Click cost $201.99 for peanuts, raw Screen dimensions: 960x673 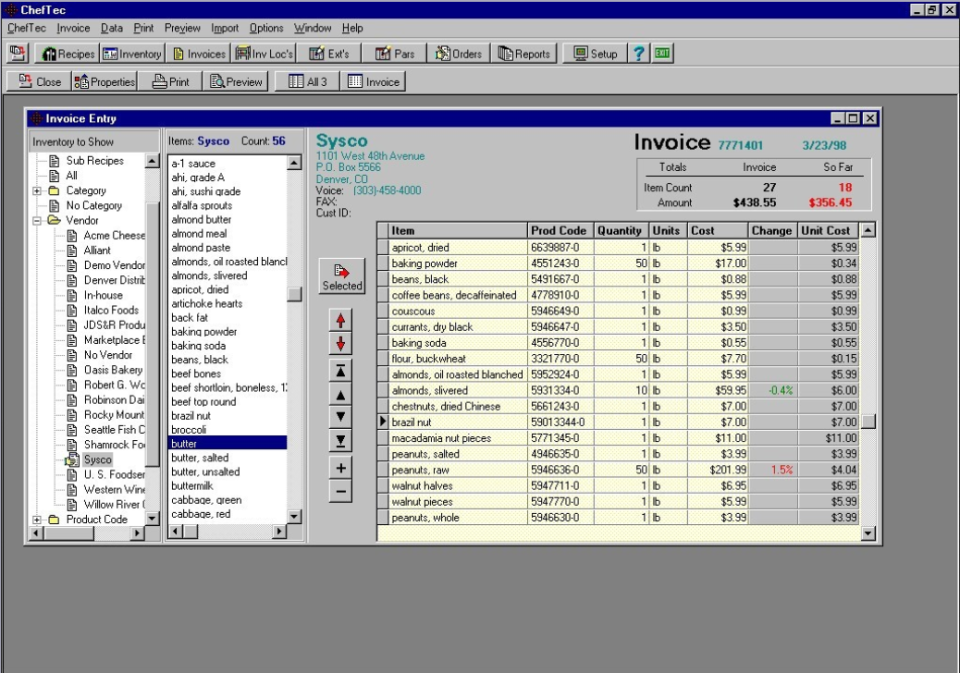pyautogui.click(x=718, y=470)
